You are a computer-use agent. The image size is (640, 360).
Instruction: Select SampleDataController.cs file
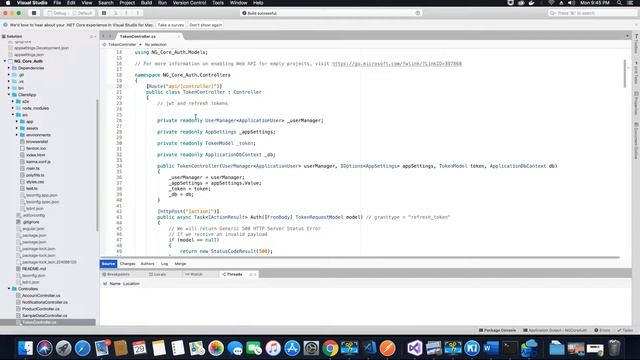44,316
